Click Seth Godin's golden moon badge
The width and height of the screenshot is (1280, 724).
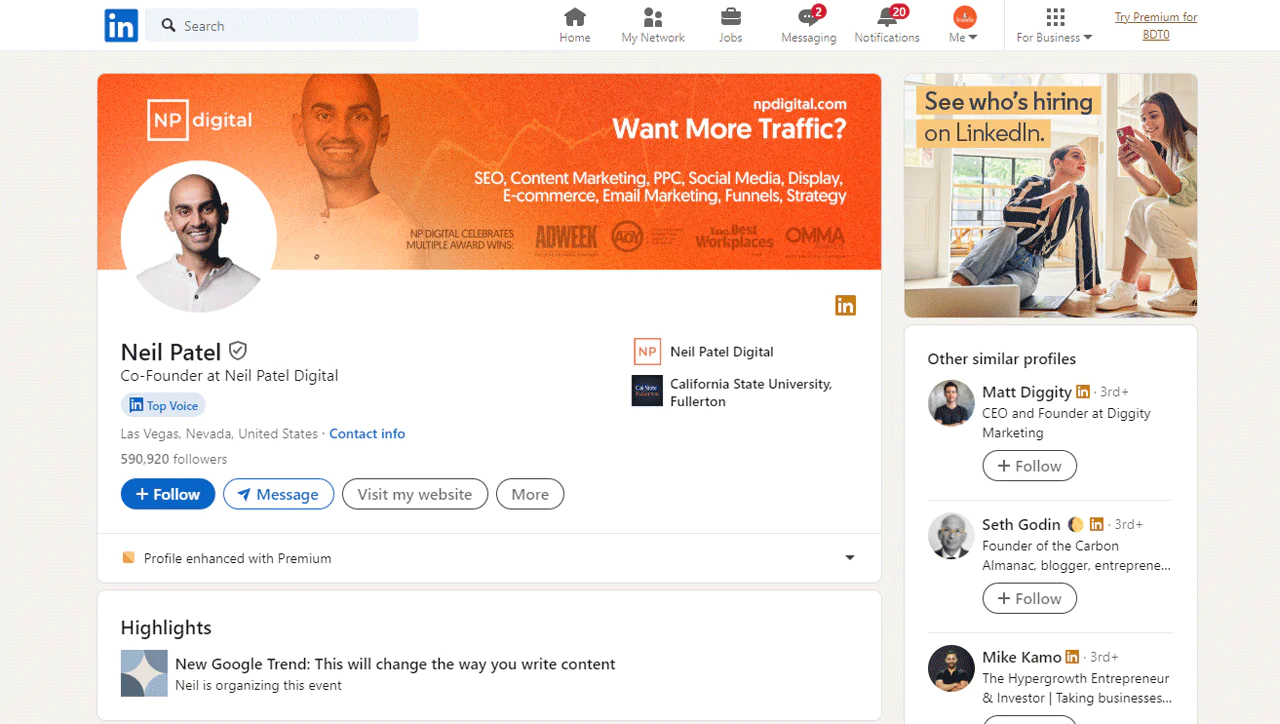[1076, 524]
